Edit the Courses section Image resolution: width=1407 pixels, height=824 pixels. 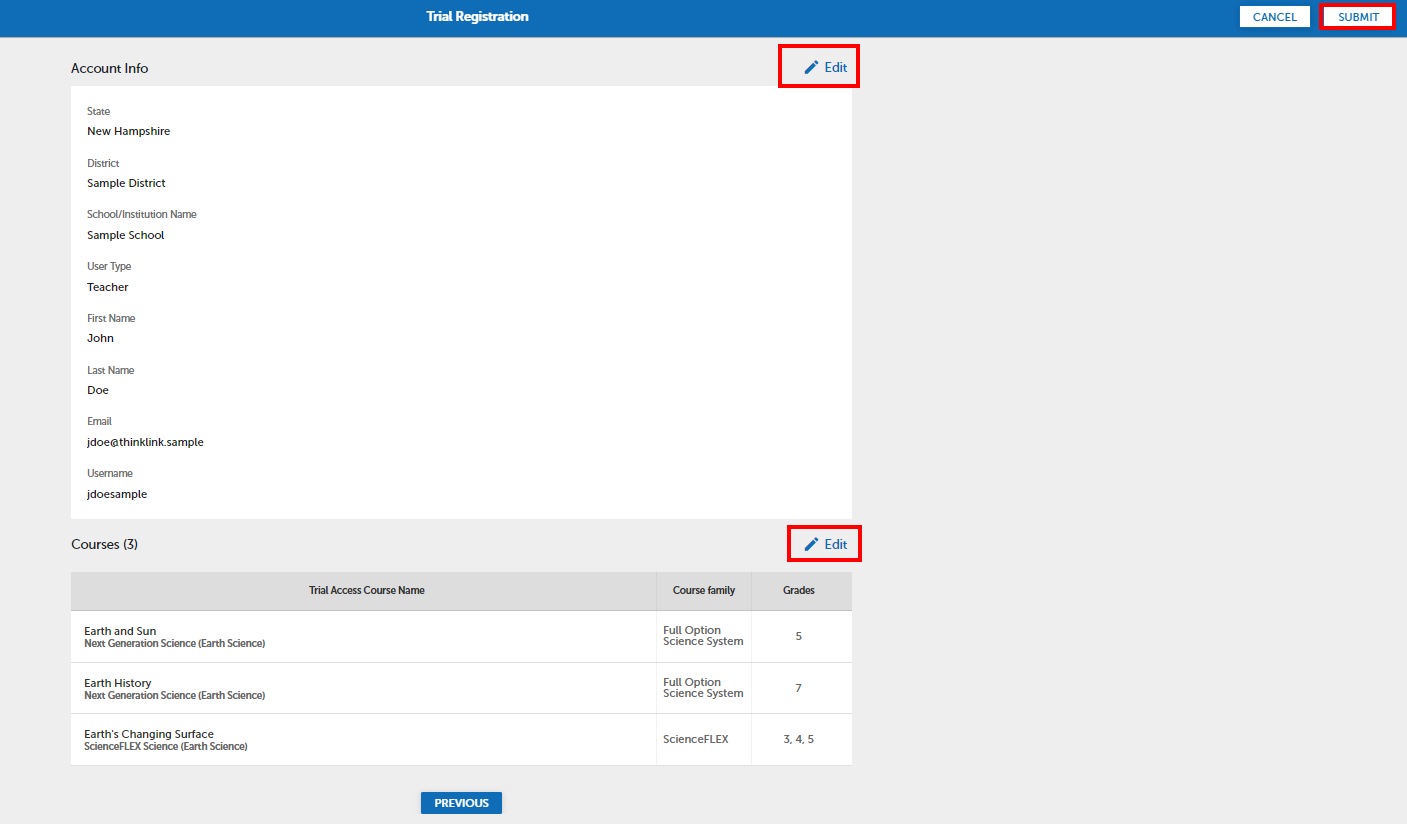pyautogui.click(x=833, y=543)
